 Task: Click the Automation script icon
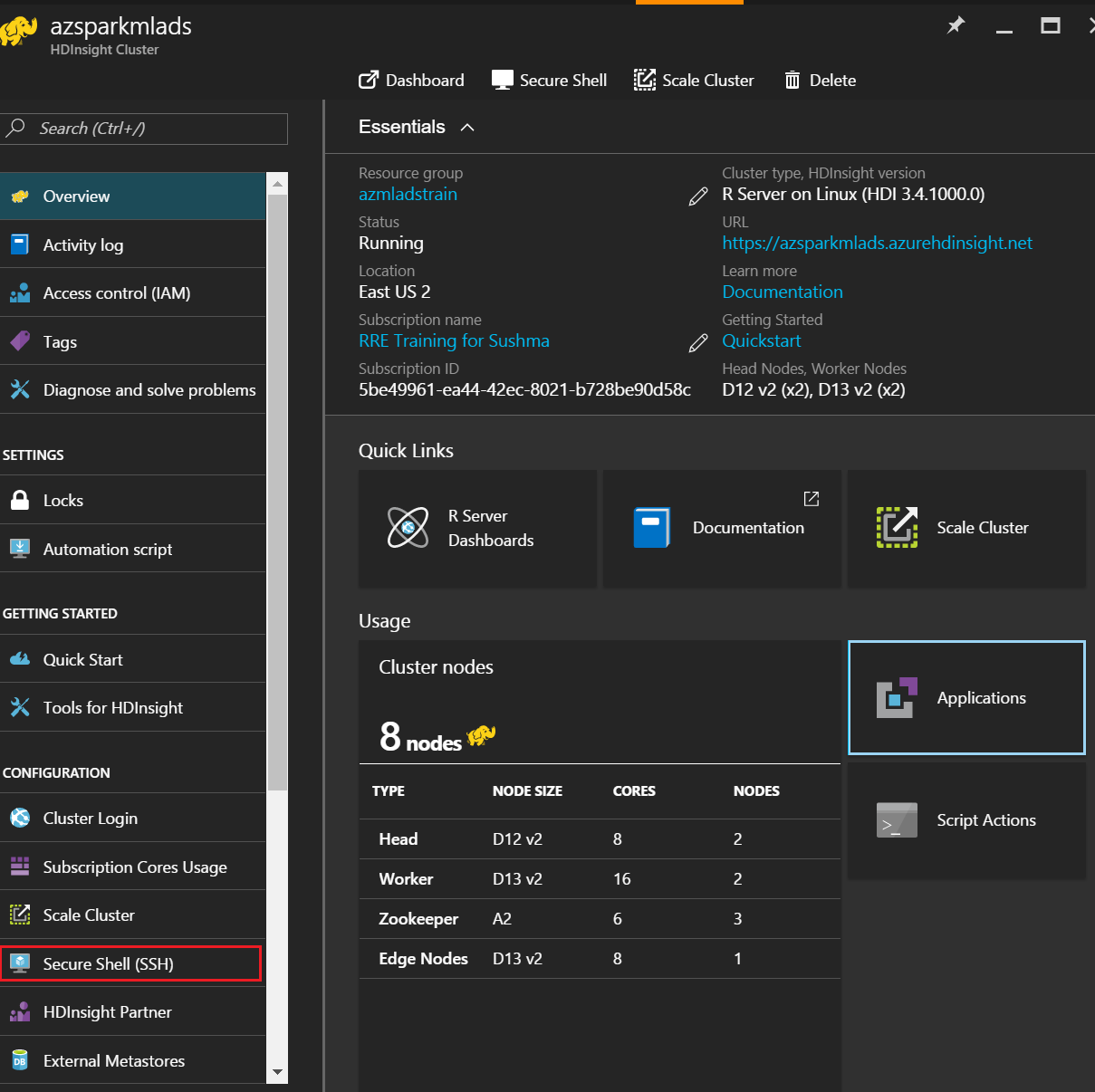coord(20,549)
